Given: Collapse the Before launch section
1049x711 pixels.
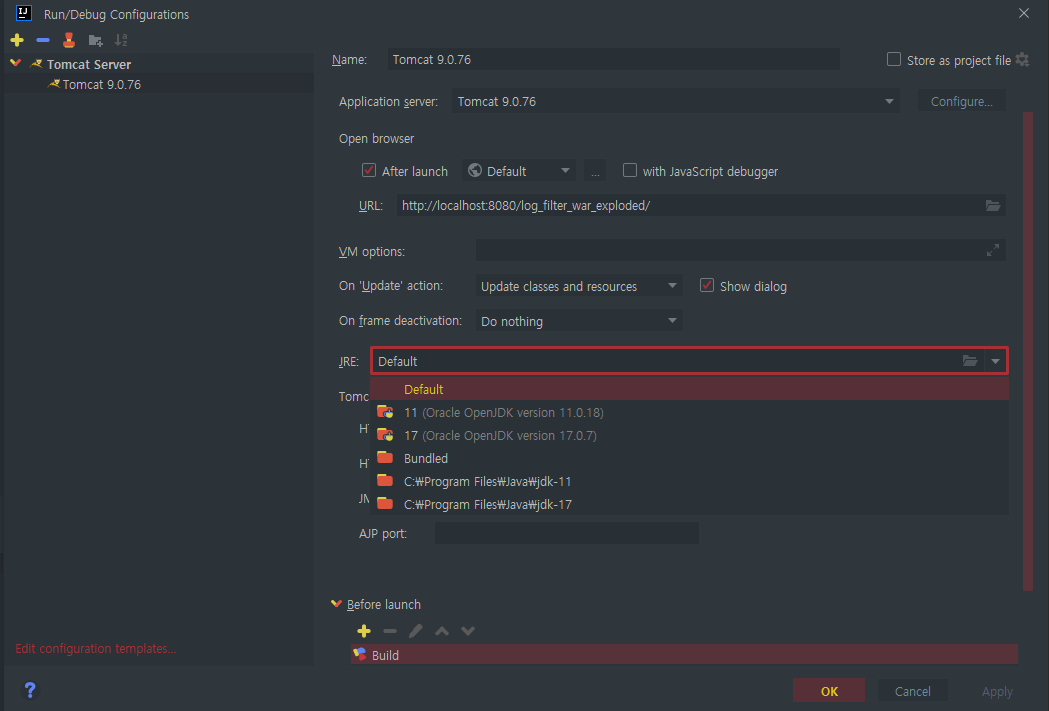Looking at the screenshot, I should coord(337,603).
